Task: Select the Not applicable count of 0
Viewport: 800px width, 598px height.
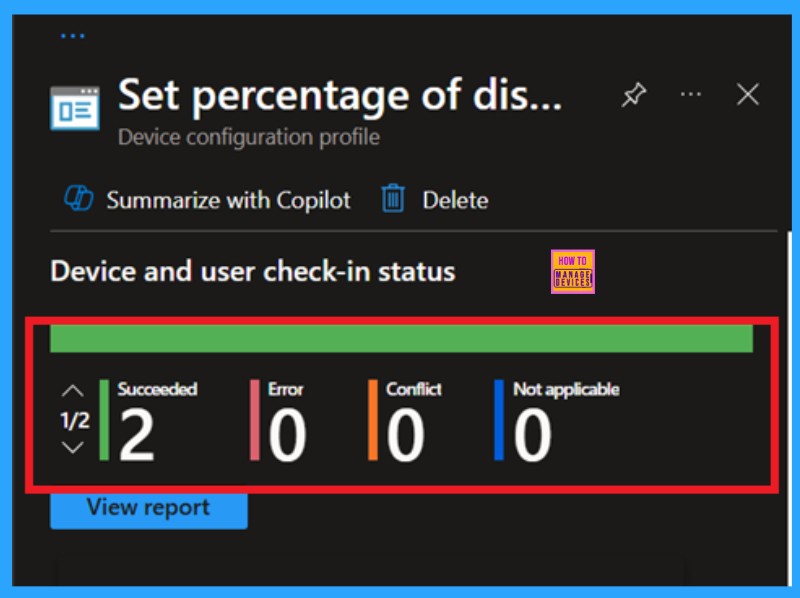Action: click(x=532, y=437)
